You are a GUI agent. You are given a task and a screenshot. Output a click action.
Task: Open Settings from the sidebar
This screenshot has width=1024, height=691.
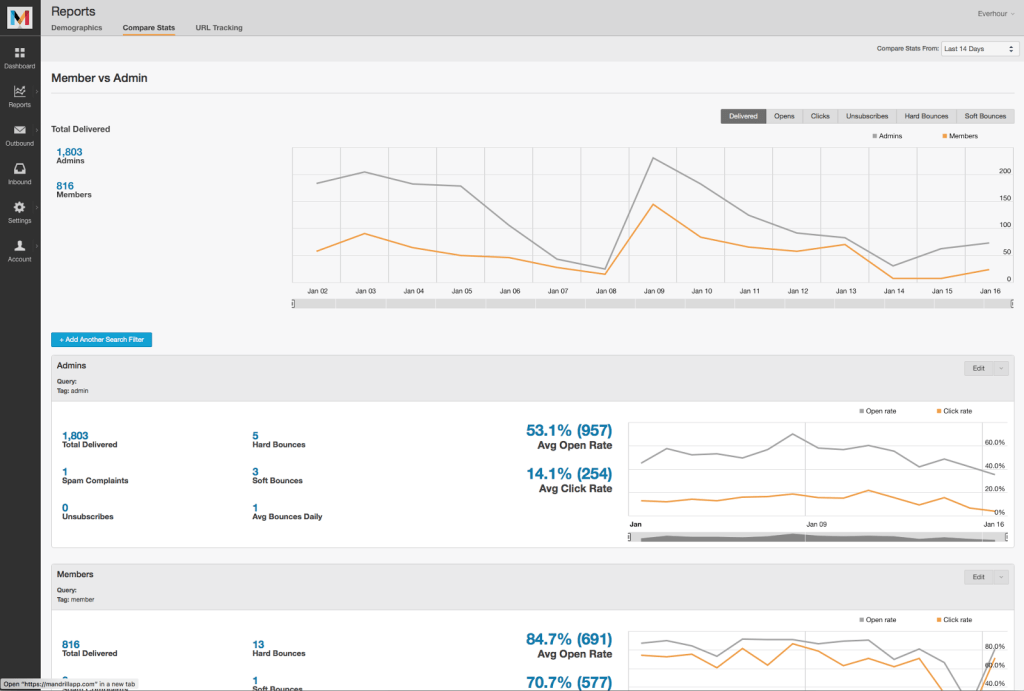pos(19,212)
